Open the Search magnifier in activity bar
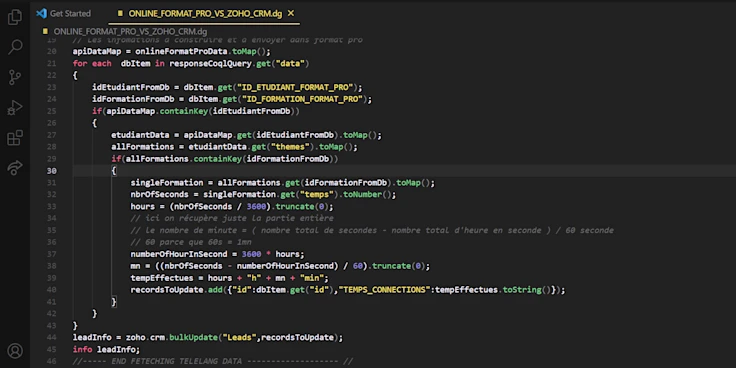 (x=15, y=47)
